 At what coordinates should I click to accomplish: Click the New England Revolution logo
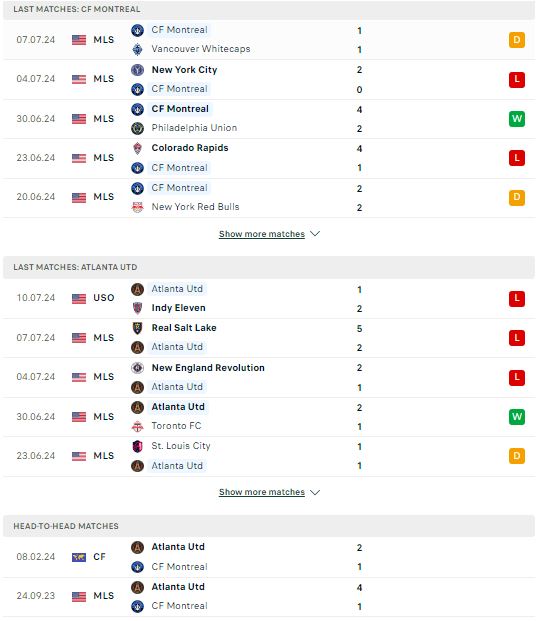click(x=137, y=368)
